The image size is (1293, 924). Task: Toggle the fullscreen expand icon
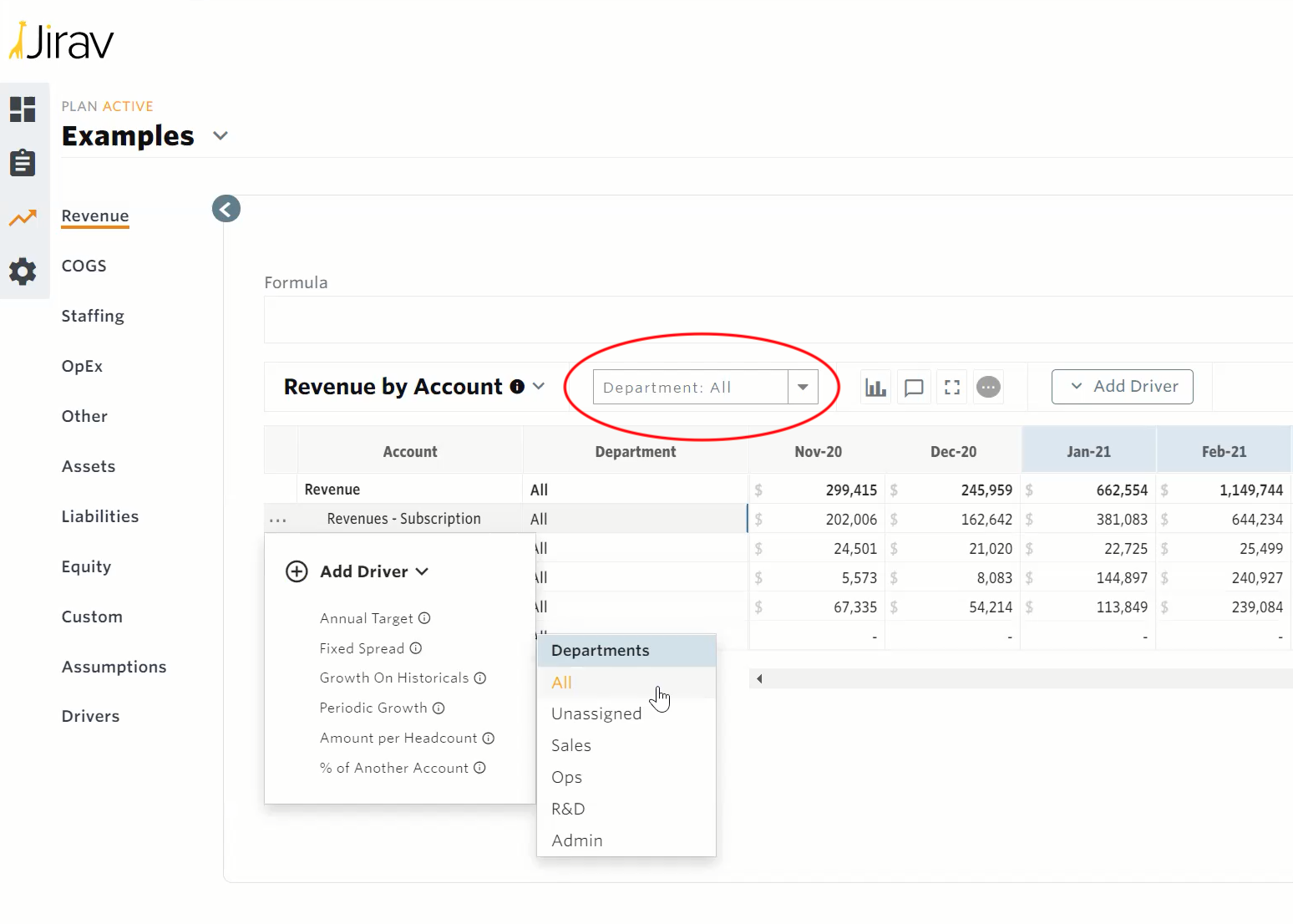(x=952, y=388)
